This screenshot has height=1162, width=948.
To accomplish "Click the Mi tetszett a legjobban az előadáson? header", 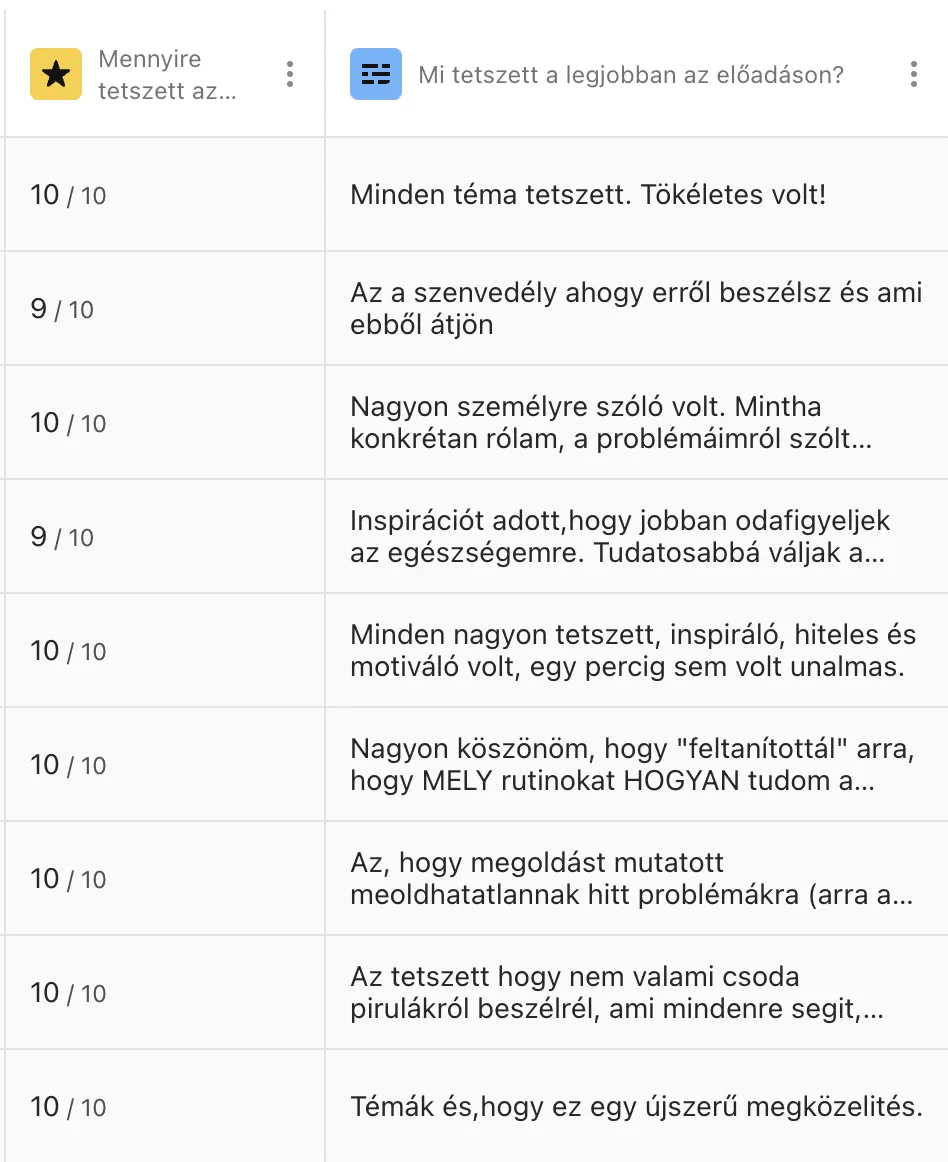I will [x=631, y=75].
